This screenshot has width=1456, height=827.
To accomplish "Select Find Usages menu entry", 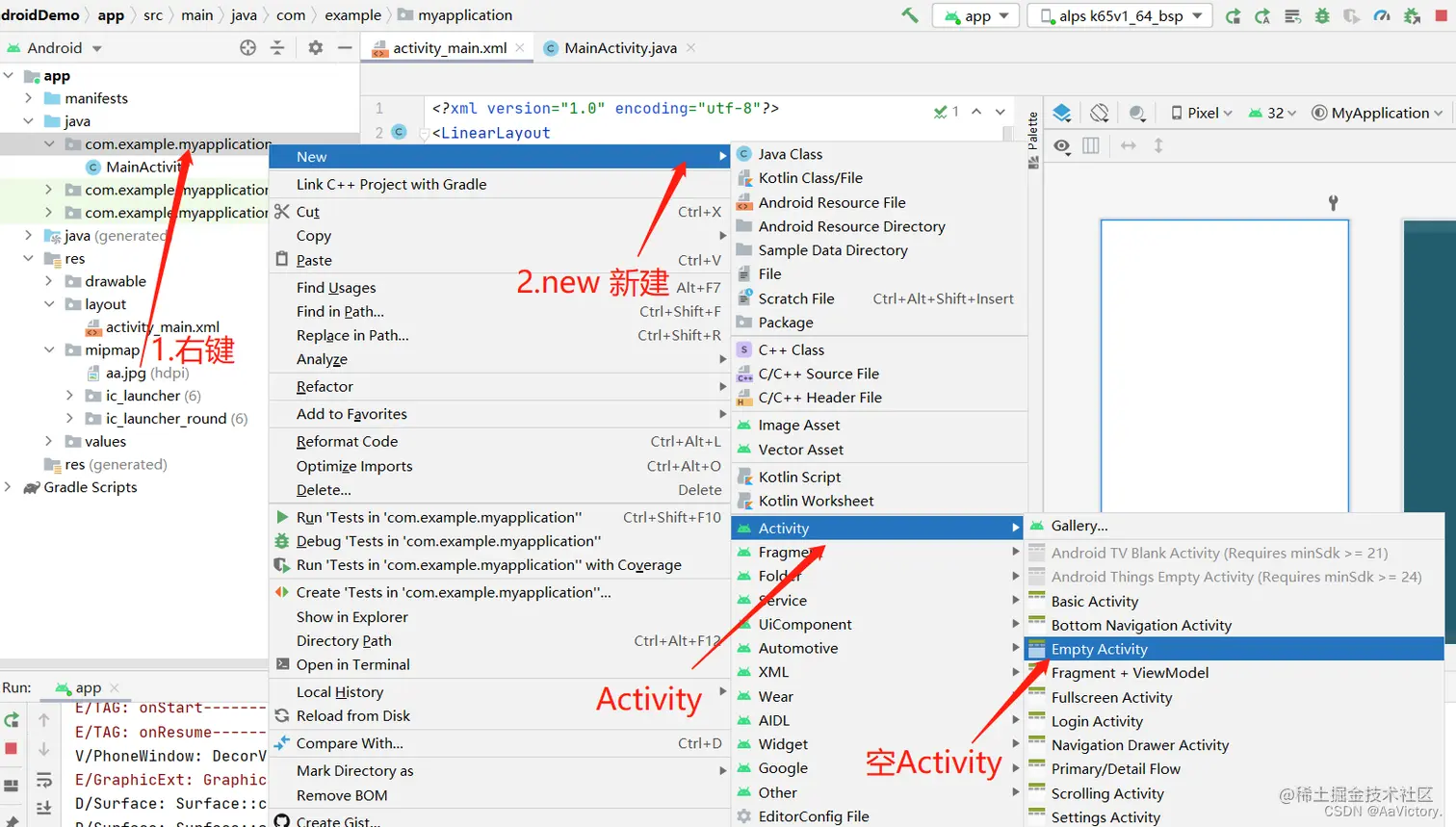I will 498,287.
